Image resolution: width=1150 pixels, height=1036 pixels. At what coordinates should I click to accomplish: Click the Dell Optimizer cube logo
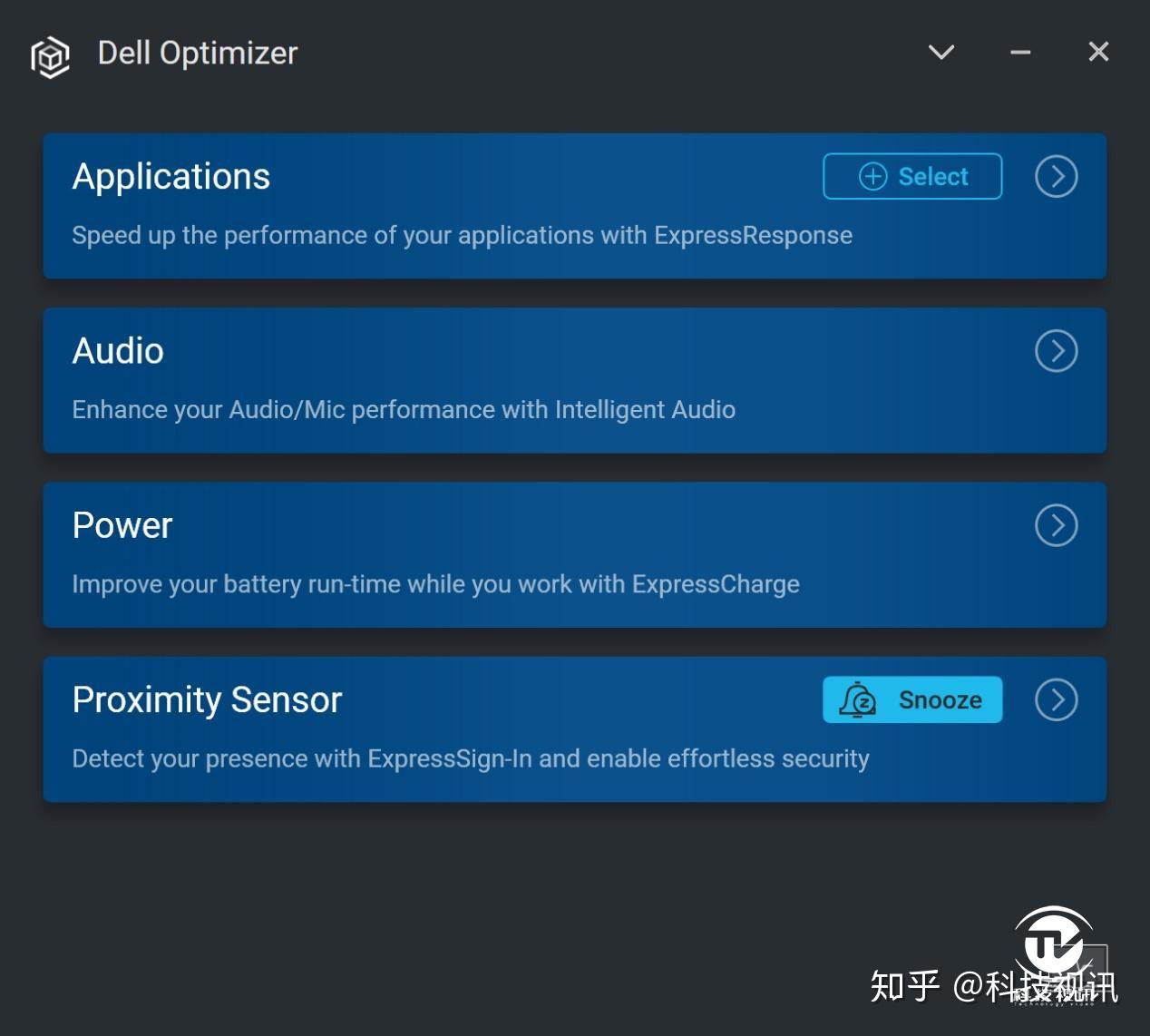(50, 56)
